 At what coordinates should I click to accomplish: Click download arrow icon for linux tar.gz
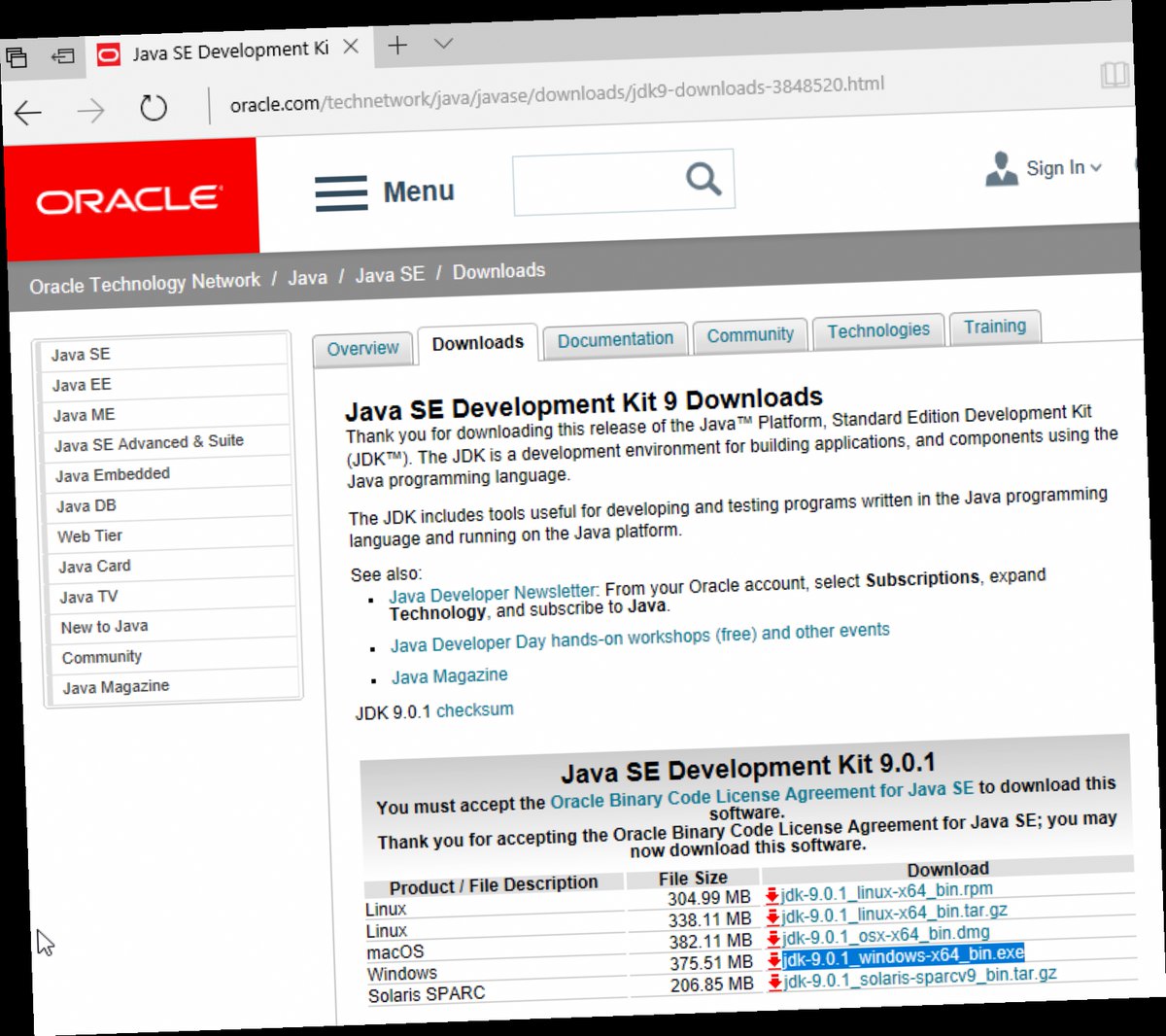coord(773,917)
